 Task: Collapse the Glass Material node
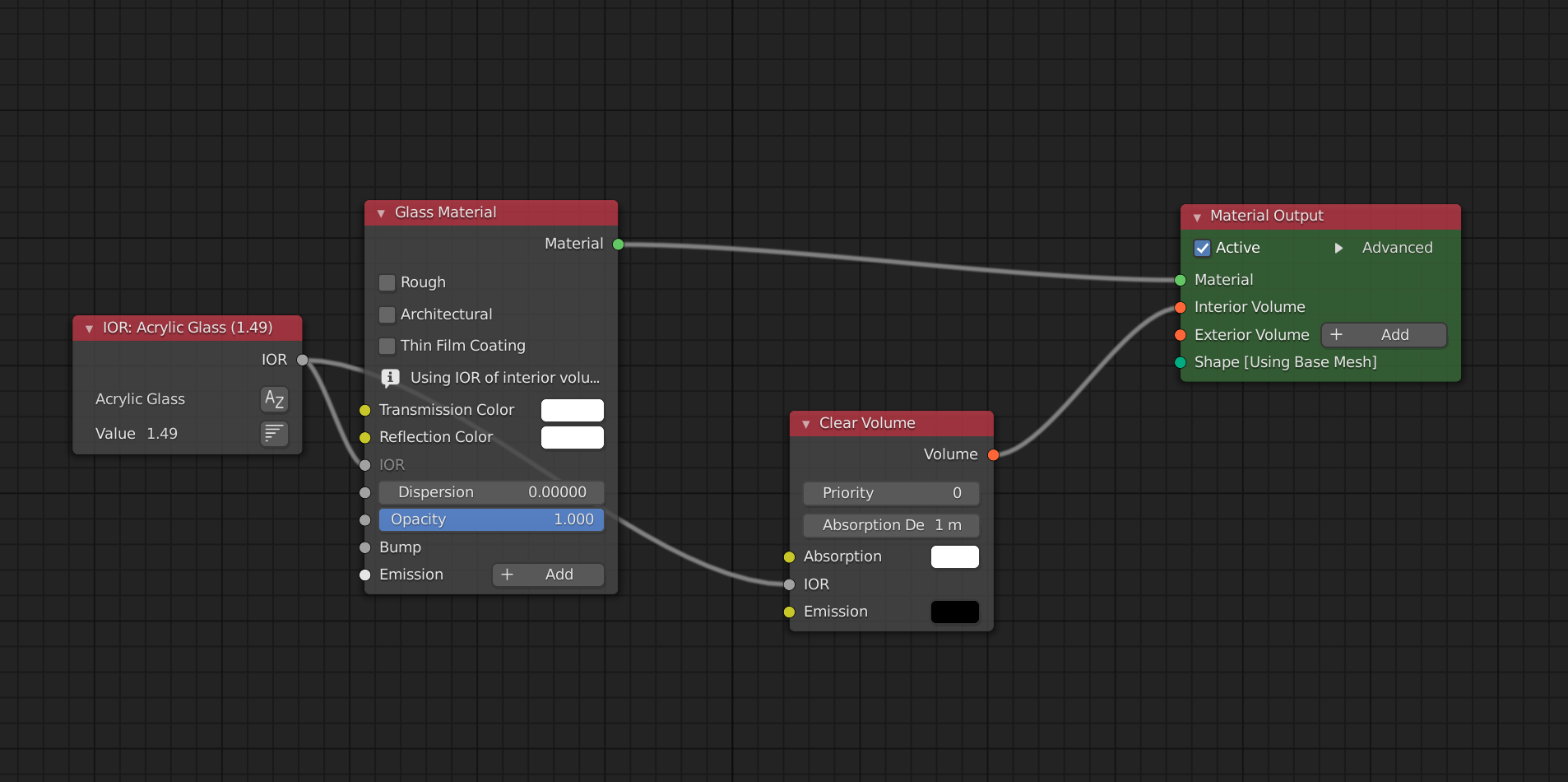coord(381,213)
